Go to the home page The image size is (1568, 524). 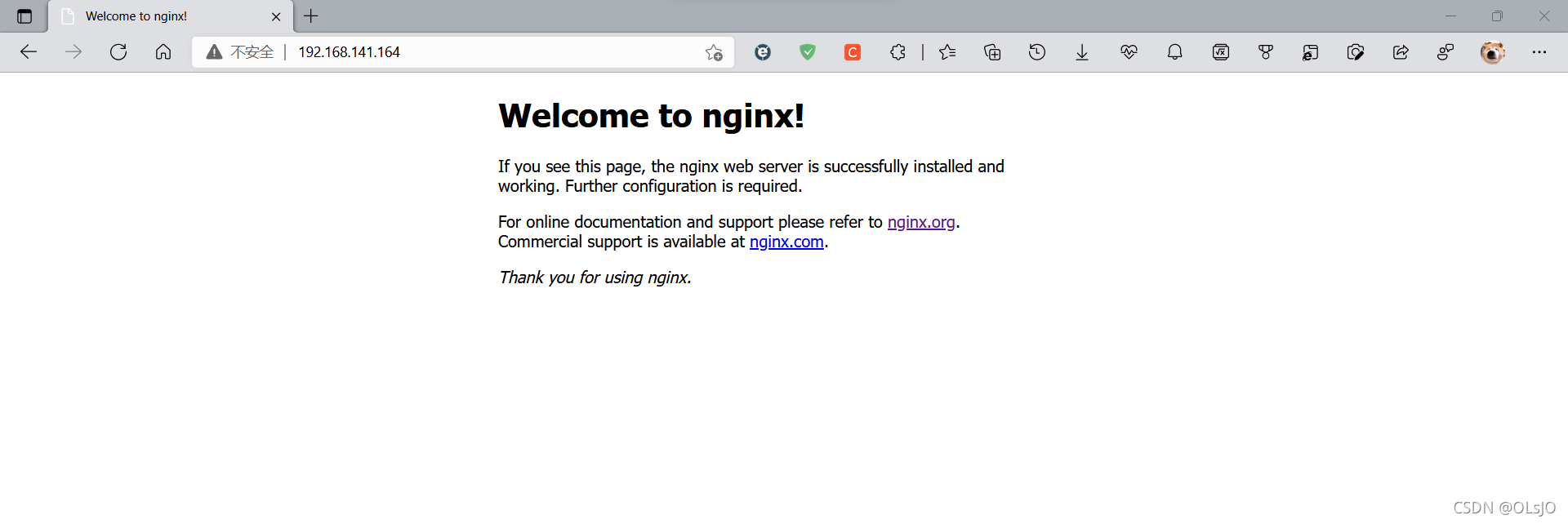point(163,52)
